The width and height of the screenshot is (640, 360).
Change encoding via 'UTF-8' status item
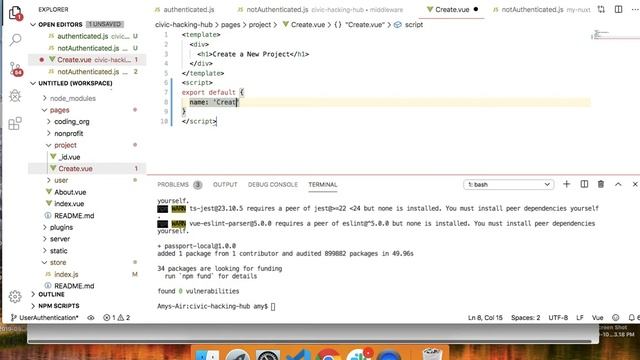click(558, 318)
